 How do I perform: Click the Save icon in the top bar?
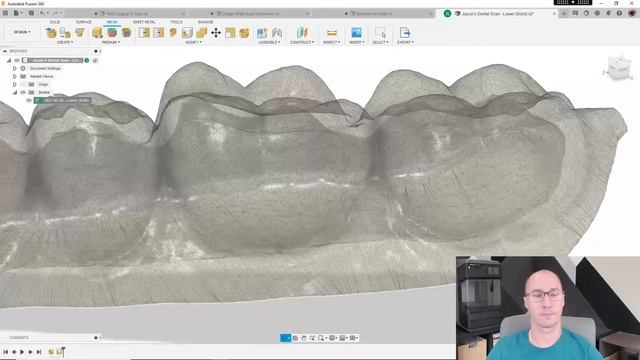point(31,13)
